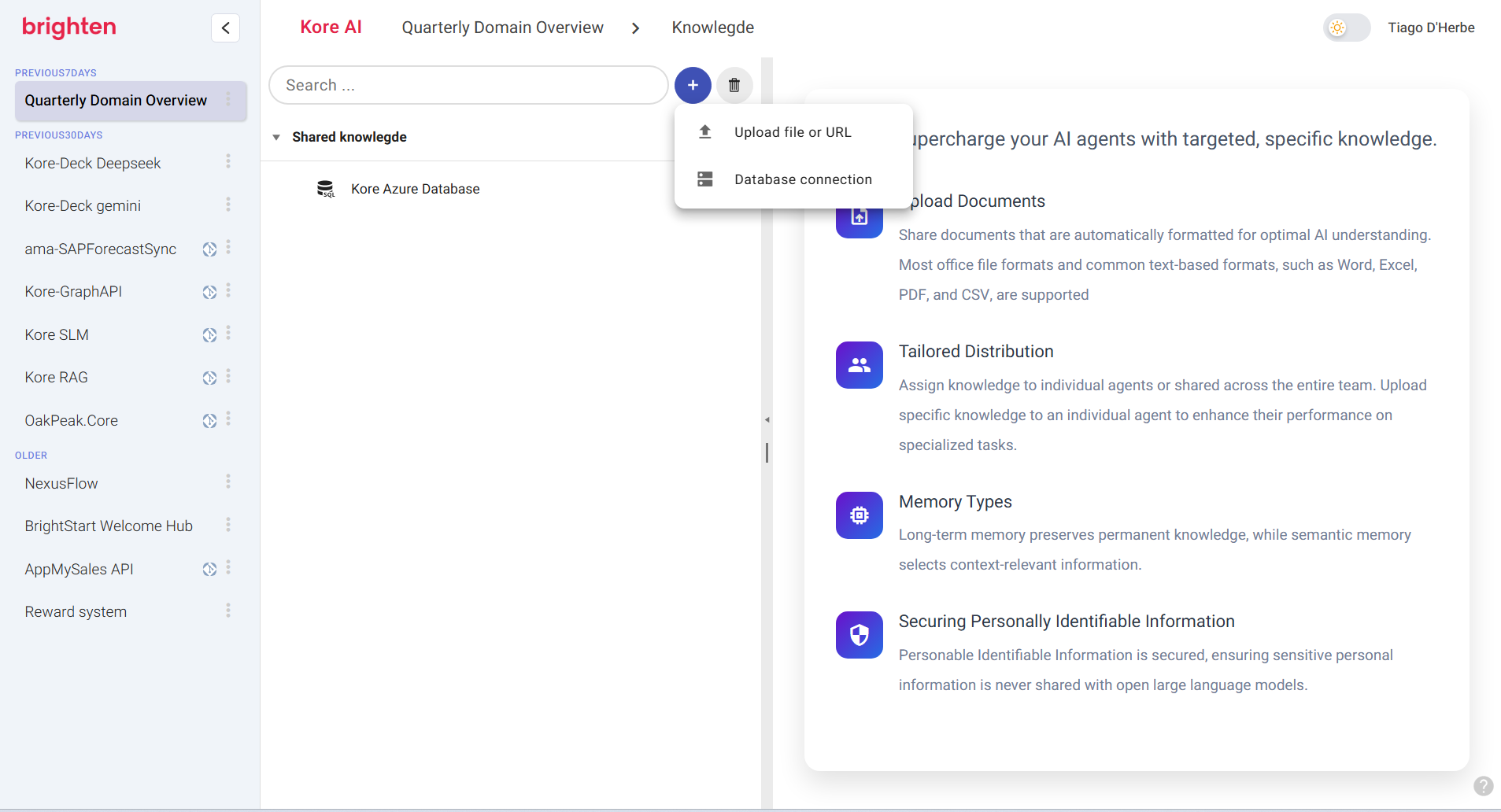Click the agent icon beside Kore-GraphAPI
The height and width of the screenshot is (812, 1501).
209,292
